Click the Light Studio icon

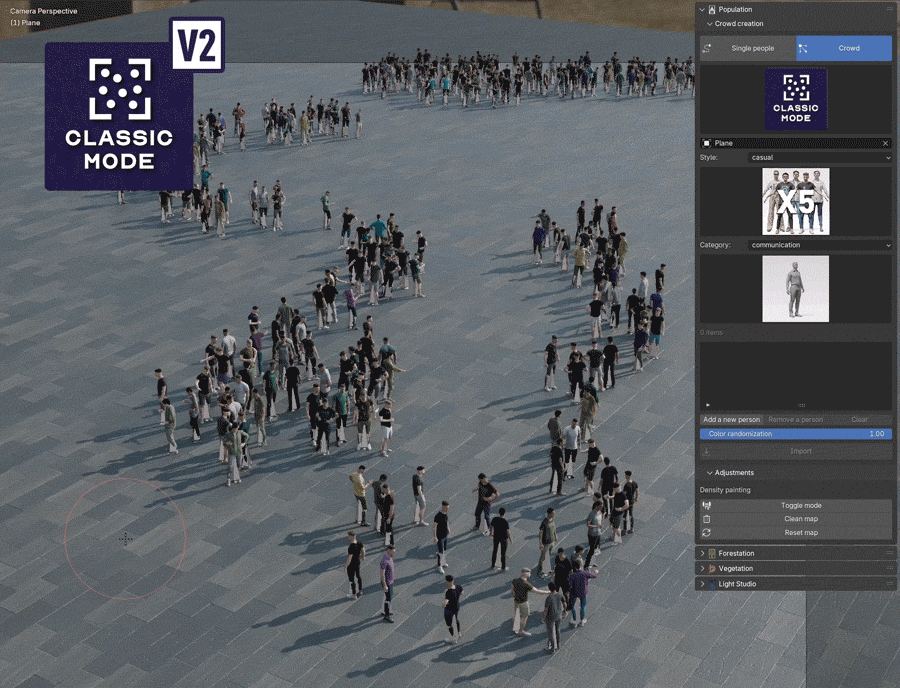(x=712, y=584)
